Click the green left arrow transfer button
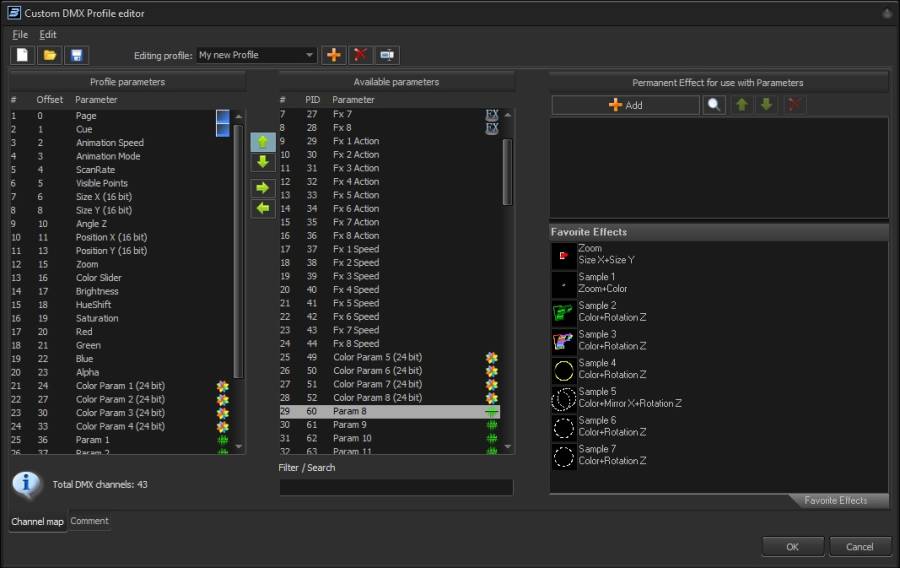Screen dimensions: 900x568 coord(262,208)
